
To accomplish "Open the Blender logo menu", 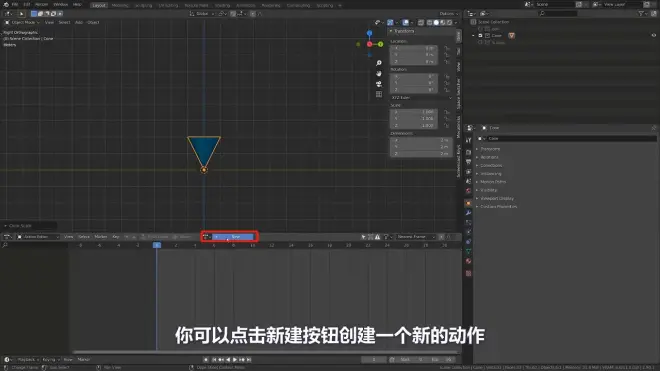I will (x=6, y=5).
